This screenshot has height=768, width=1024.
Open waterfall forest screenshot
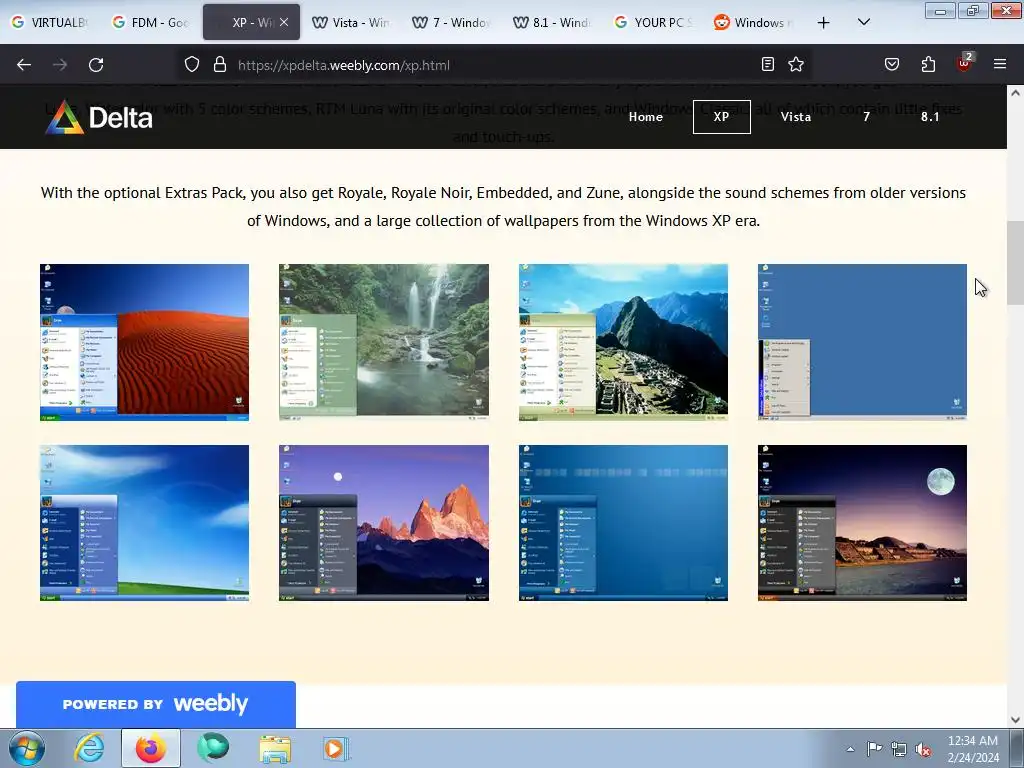[383, 342]
